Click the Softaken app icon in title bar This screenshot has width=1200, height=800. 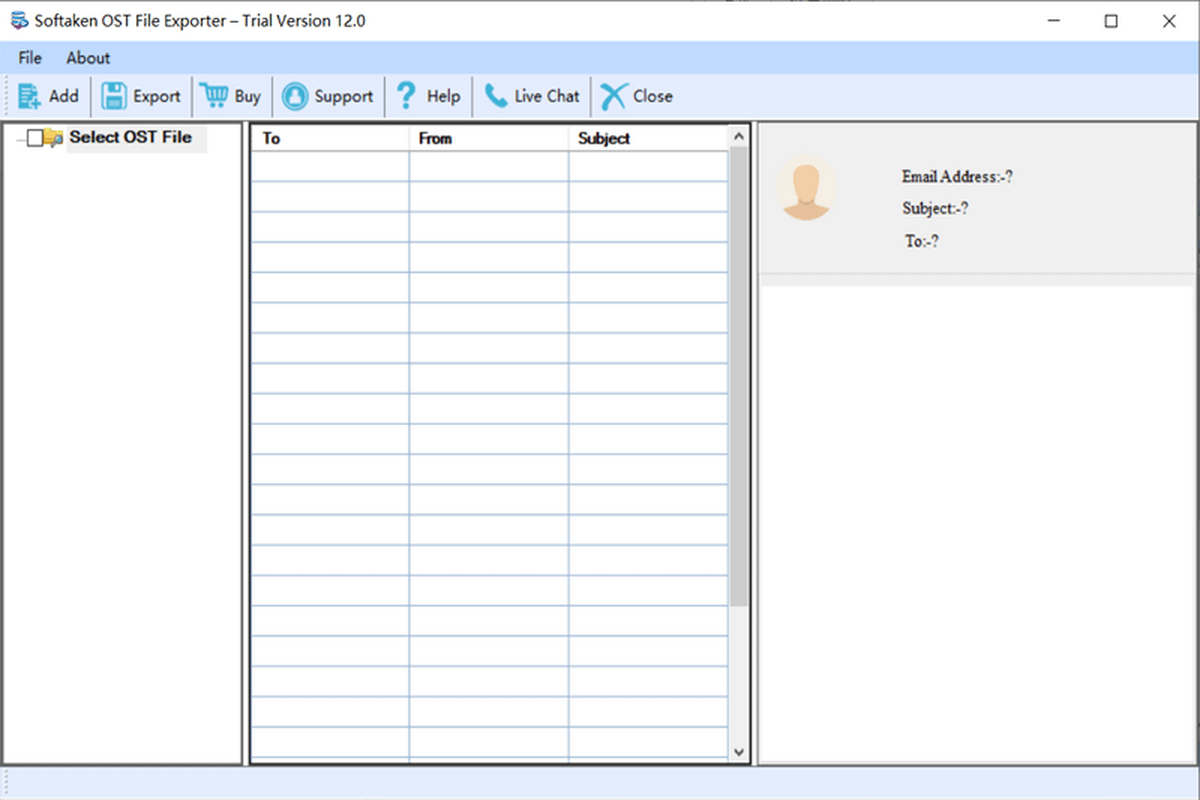click(x=19, y=20)
